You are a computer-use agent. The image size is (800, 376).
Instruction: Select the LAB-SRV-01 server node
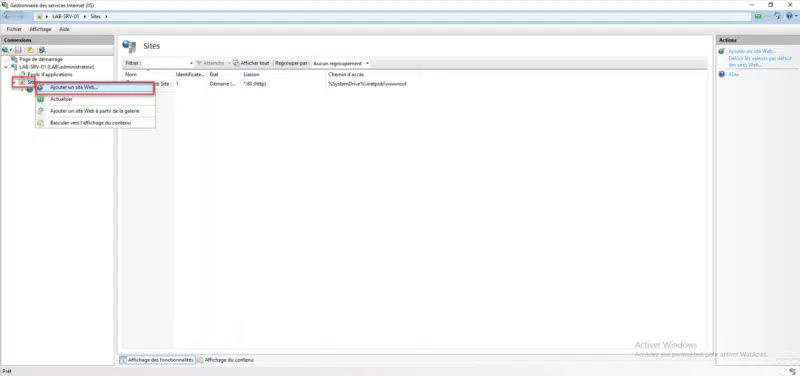[x=57, y=67]
